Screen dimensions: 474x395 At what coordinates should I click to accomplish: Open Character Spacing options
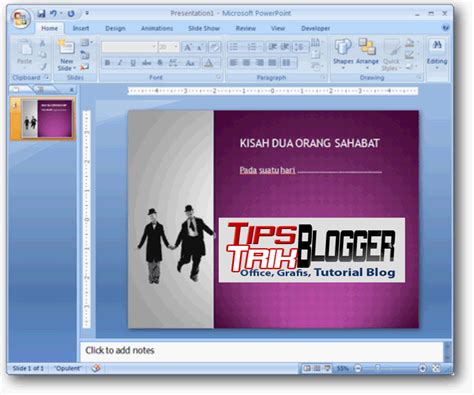point(173,63)
